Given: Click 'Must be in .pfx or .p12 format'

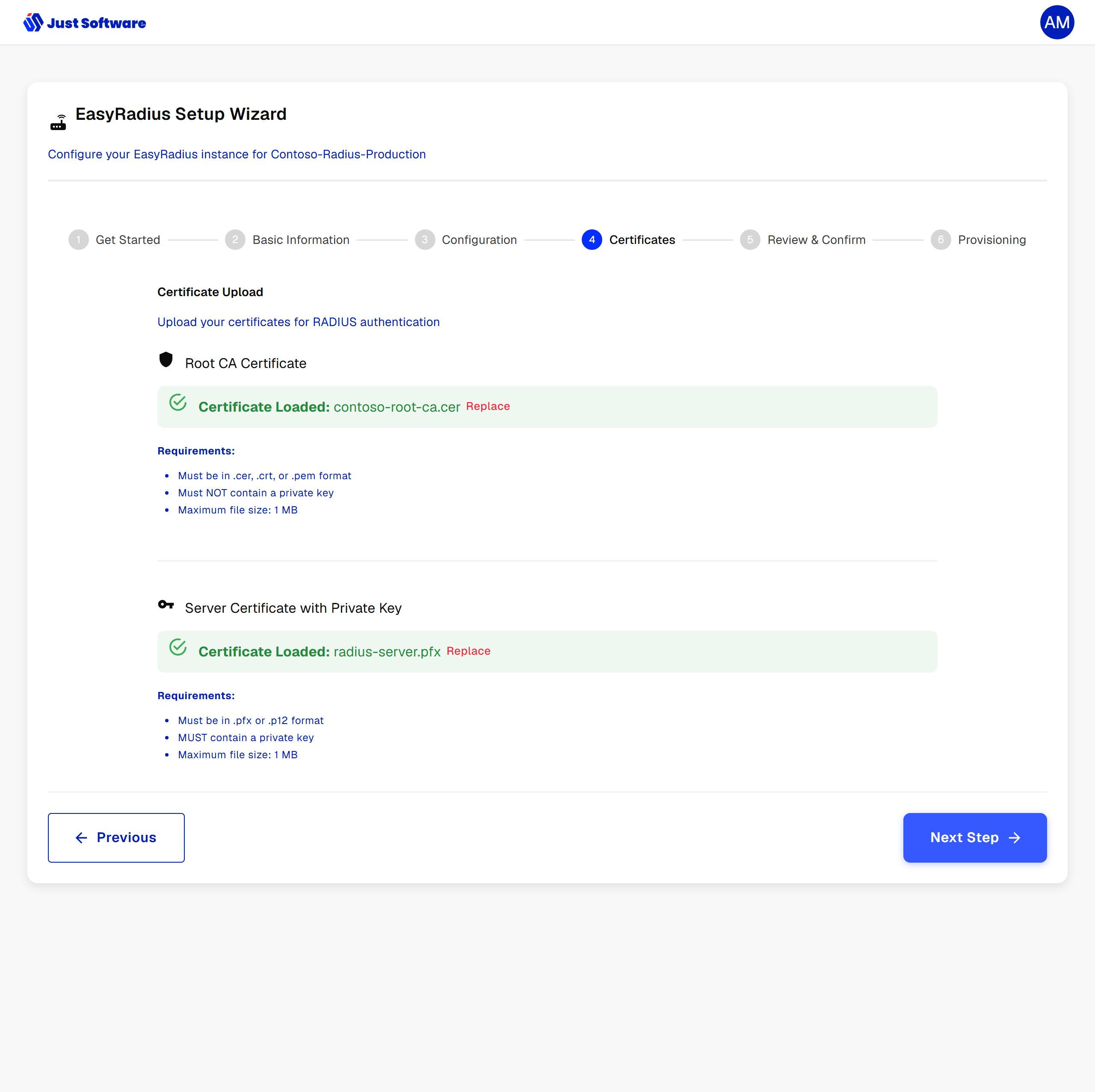Looking at the screenshot, I should click(251, 720).
